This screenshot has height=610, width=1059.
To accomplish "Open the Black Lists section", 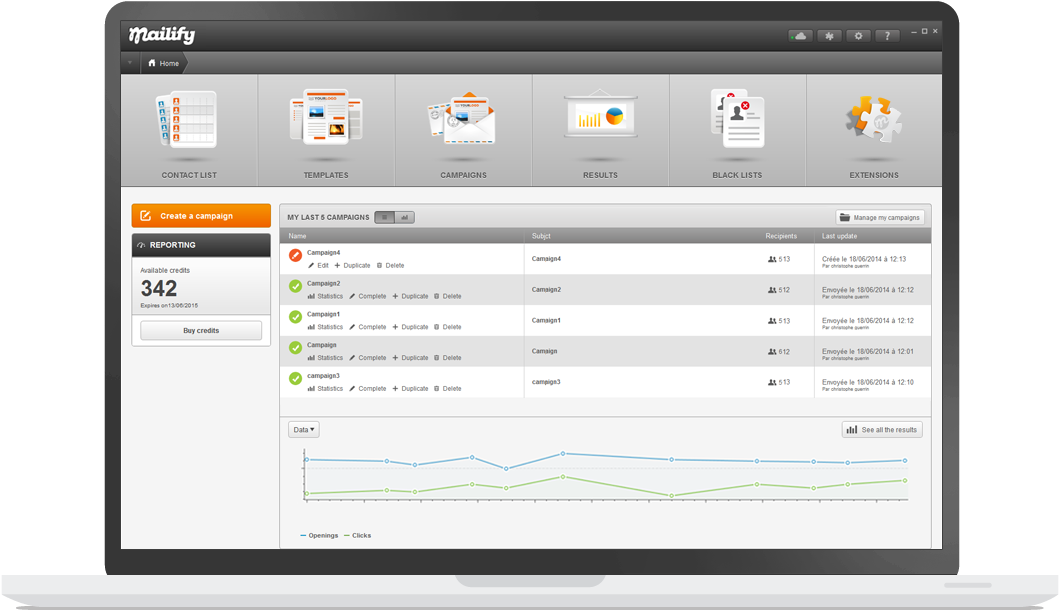I will click(x=737, y=130).
